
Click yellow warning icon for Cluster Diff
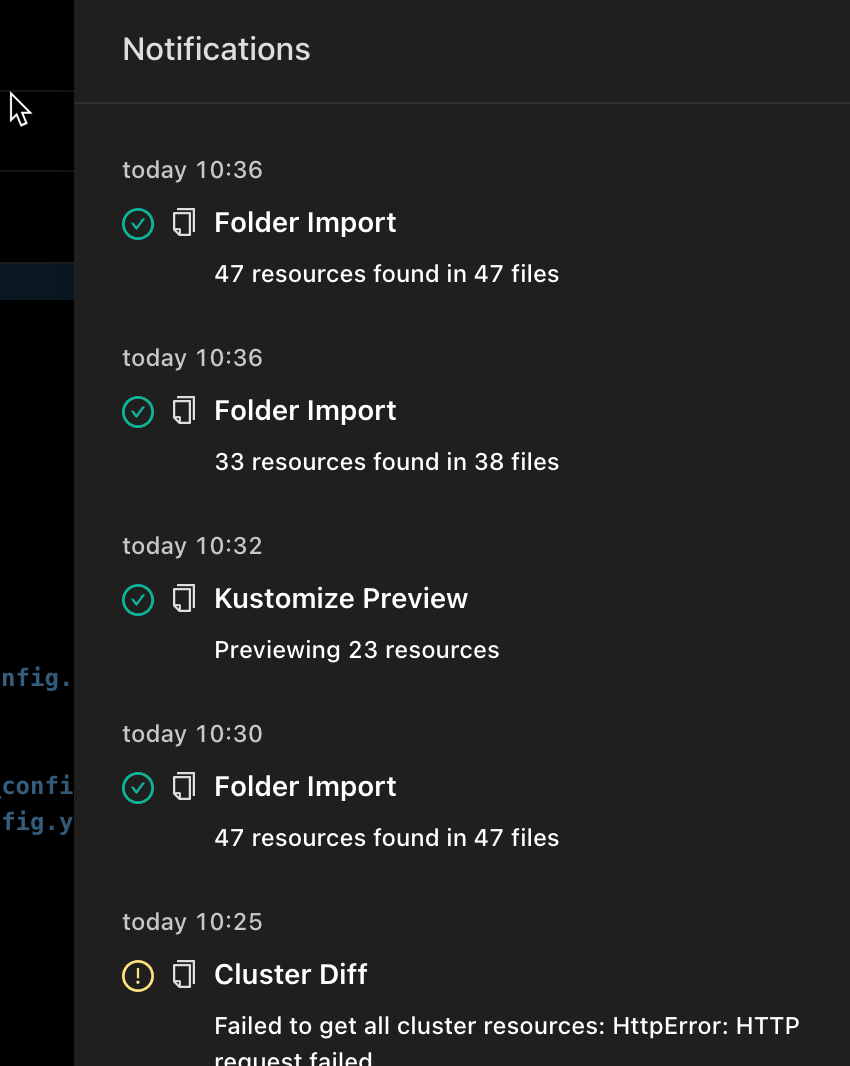138,976
